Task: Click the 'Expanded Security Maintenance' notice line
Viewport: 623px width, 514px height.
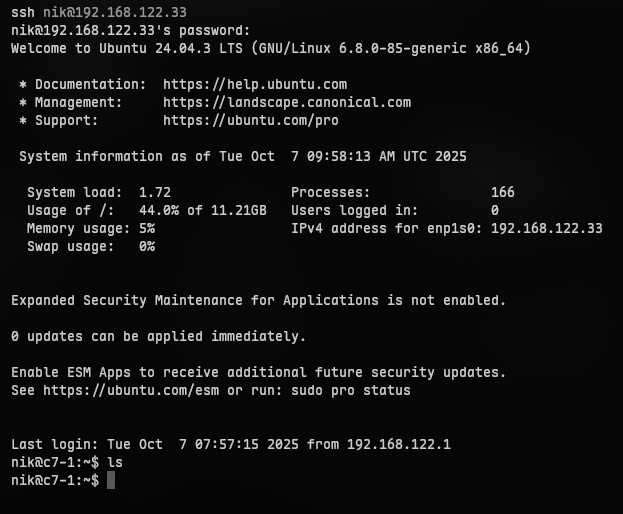Action: pos(258,300)
